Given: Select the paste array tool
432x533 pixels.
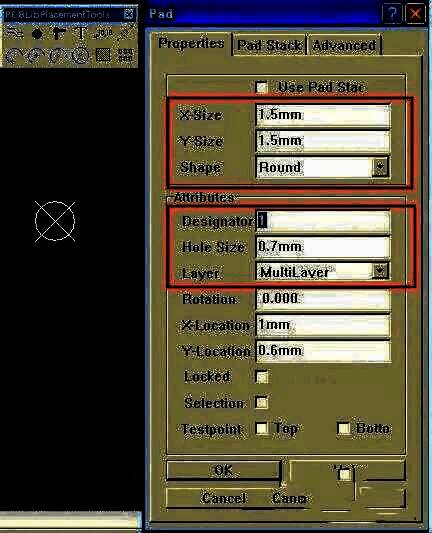Looking at the screenshot, I should point(125,55).
